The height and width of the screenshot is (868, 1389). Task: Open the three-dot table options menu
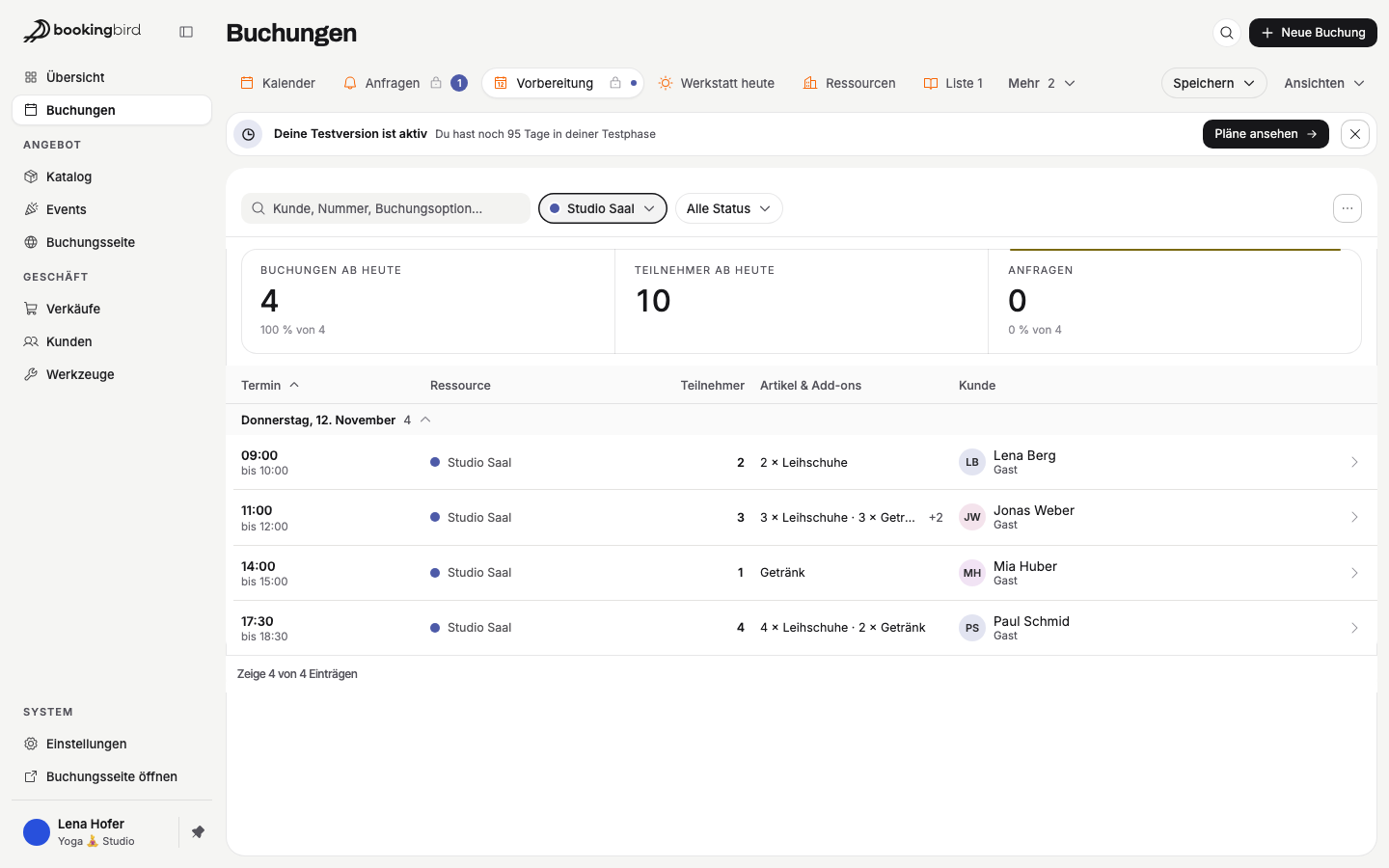coord(1348,208)
